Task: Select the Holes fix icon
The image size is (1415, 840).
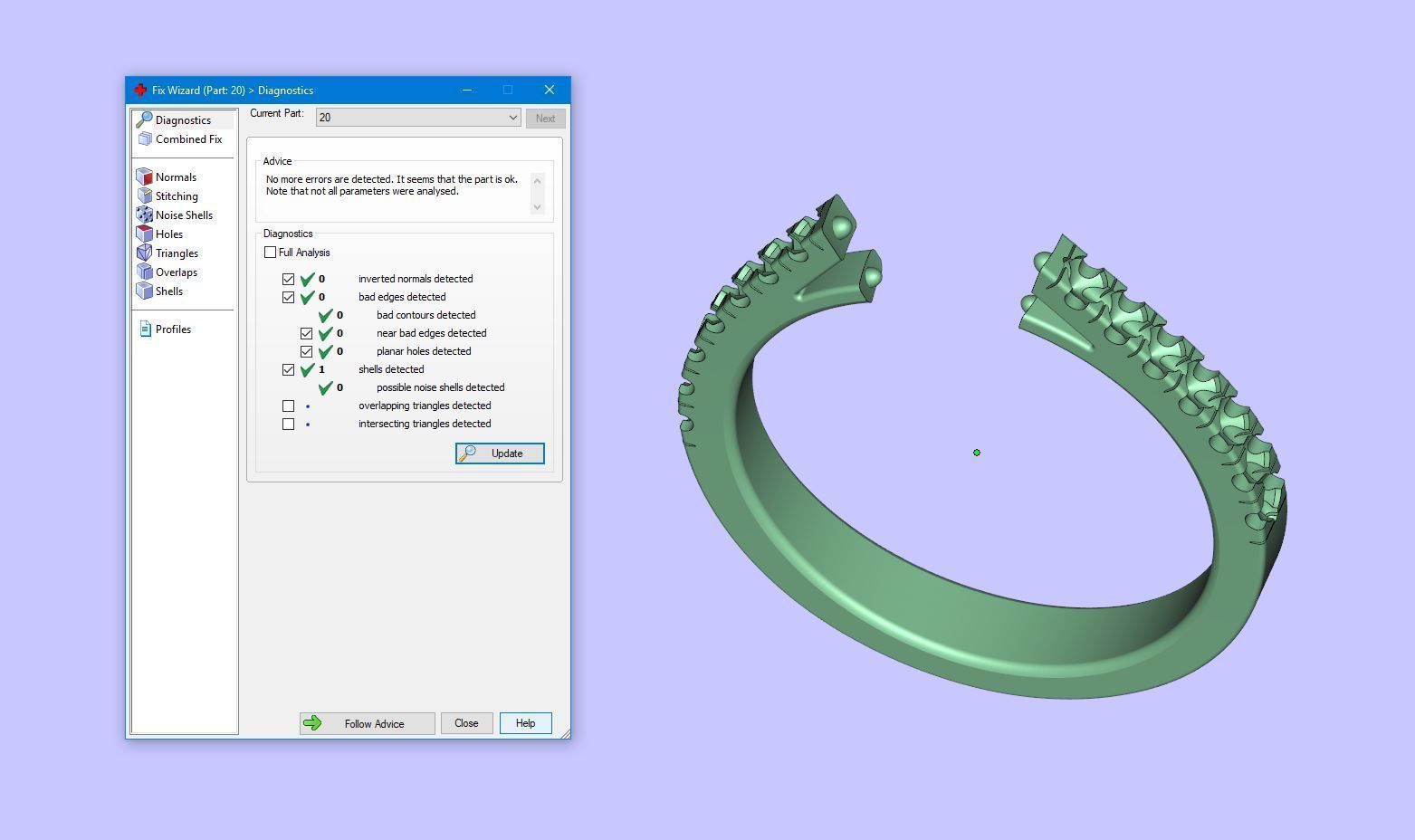Action: pyautogui.click(x=144, y=234)
